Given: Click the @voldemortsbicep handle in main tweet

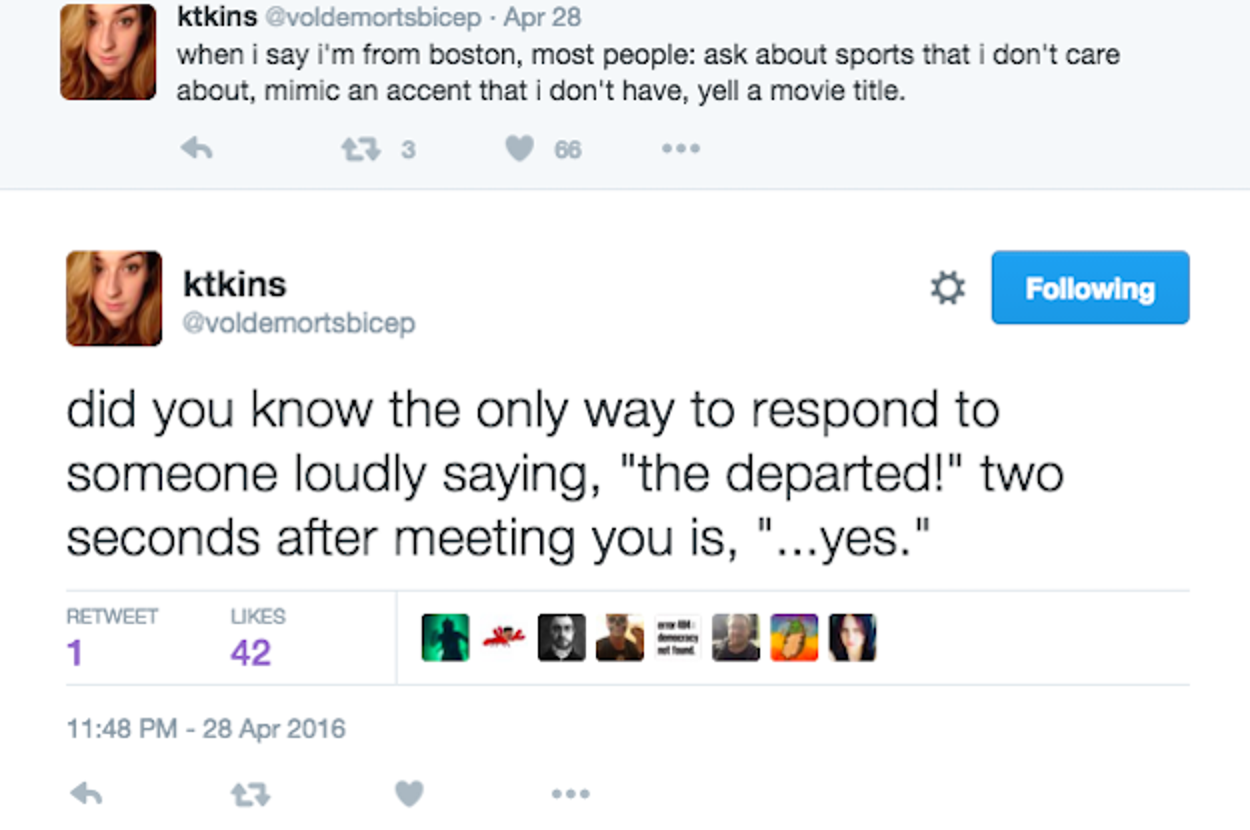Looking at the screenshot, I should [298, 324].
